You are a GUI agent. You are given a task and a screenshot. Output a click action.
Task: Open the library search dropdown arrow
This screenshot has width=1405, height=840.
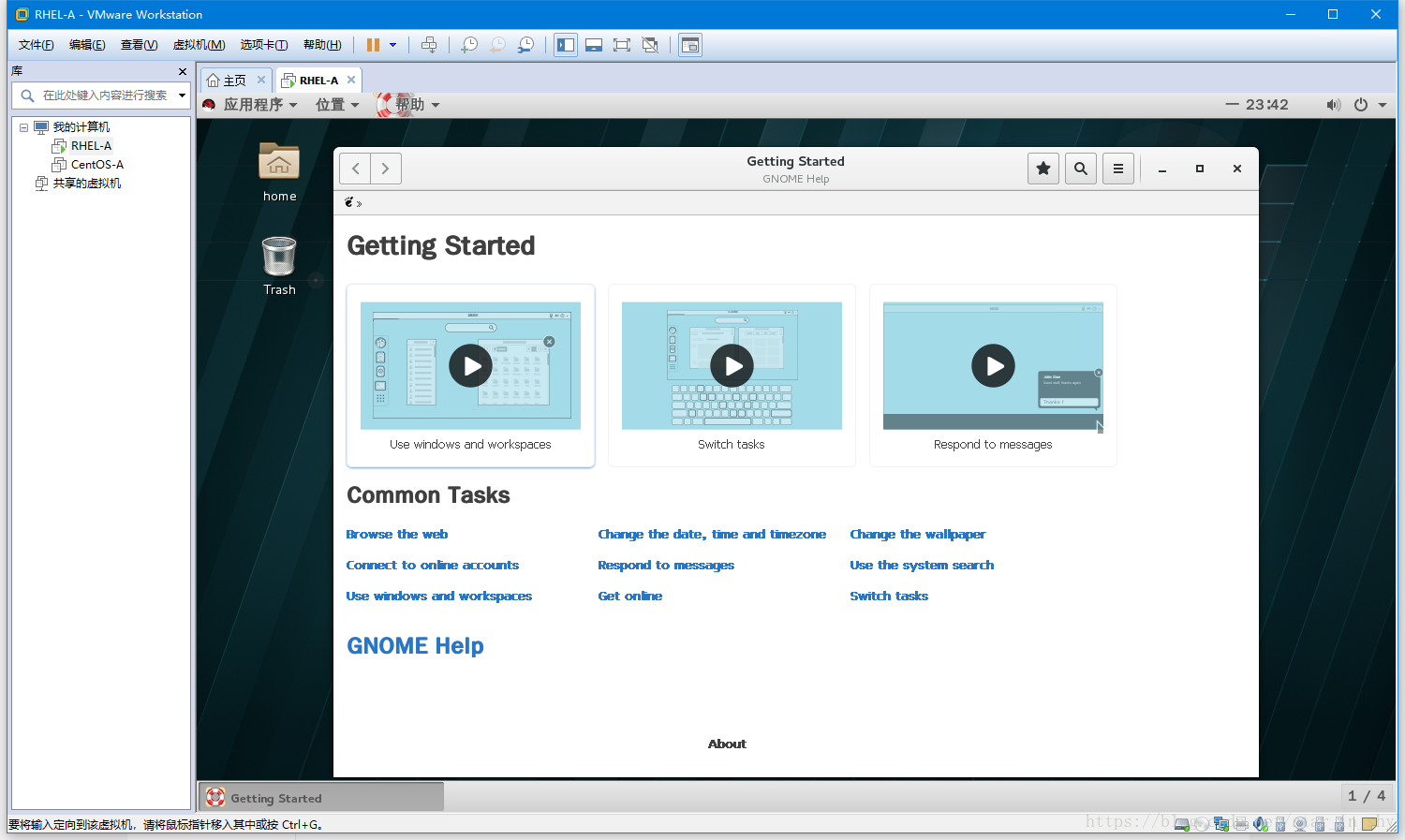182,96
